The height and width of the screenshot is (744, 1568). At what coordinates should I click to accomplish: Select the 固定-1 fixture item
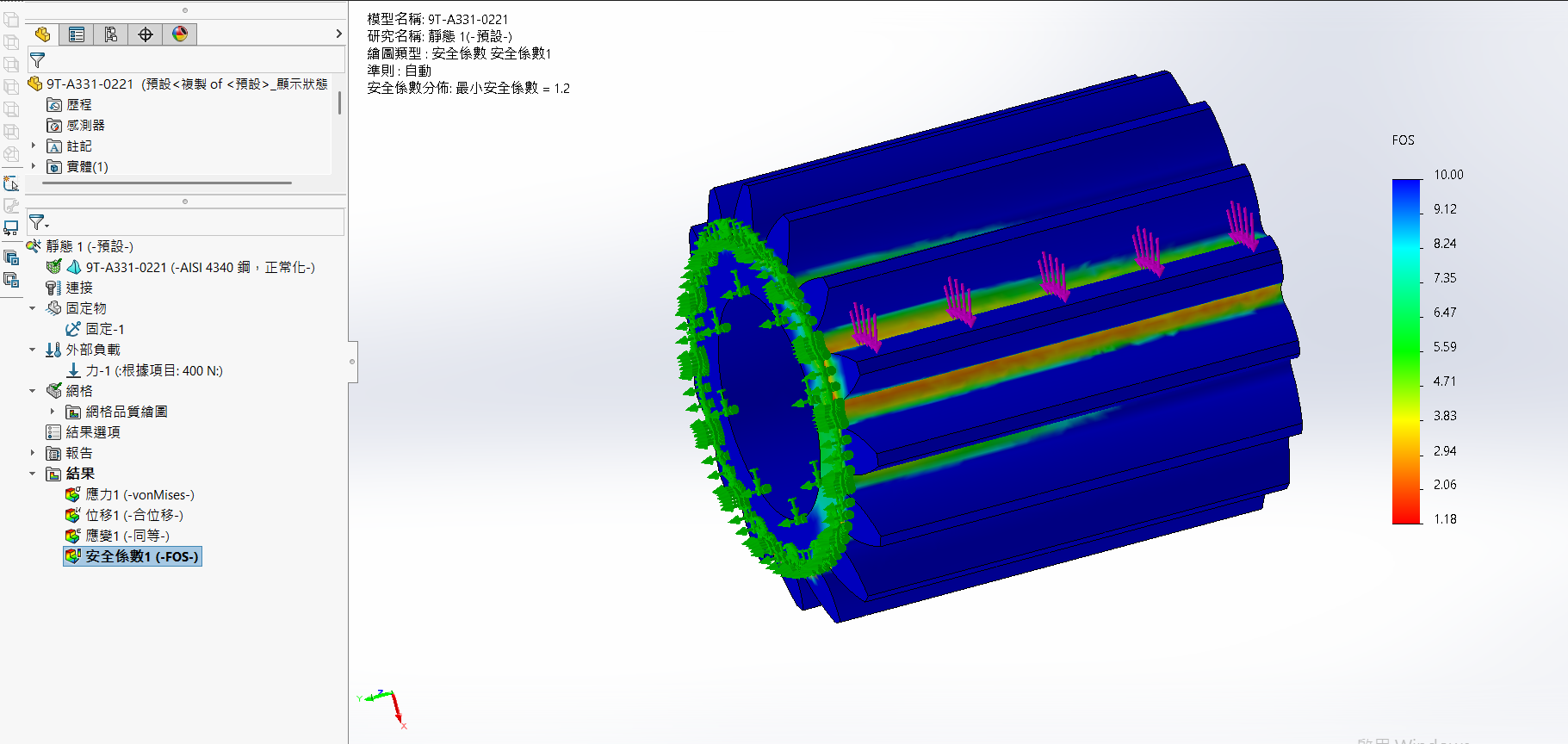point(104,329)
